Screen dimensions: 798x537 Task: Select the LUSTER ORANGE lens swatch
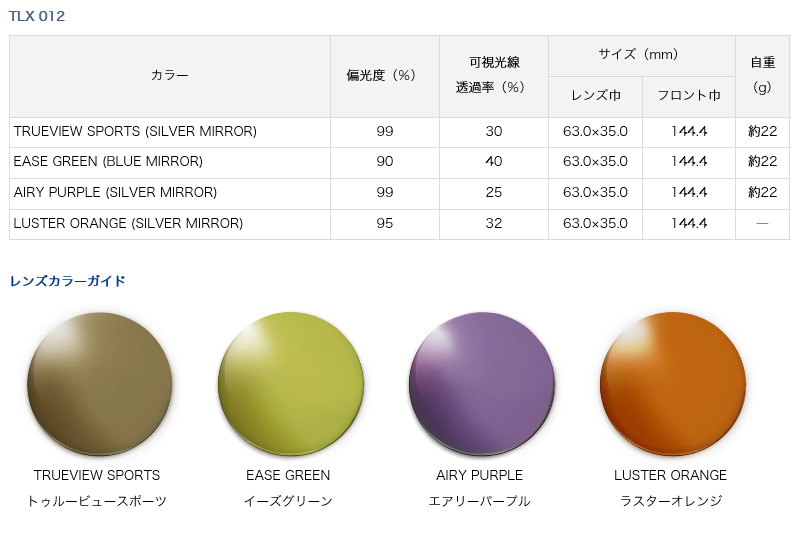[673, 384]
